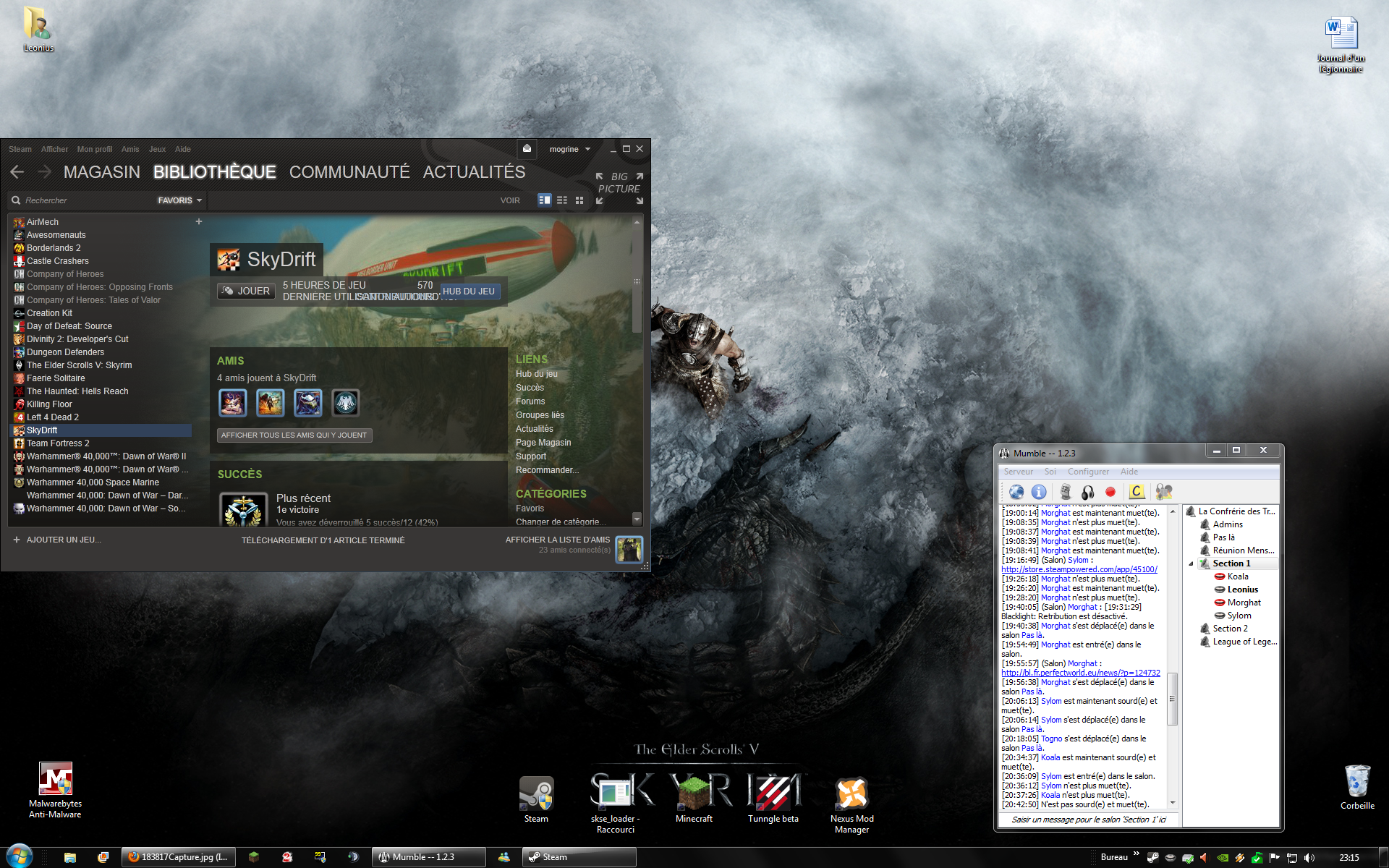Start recording with red dot button

click(x=1110, y=492)
